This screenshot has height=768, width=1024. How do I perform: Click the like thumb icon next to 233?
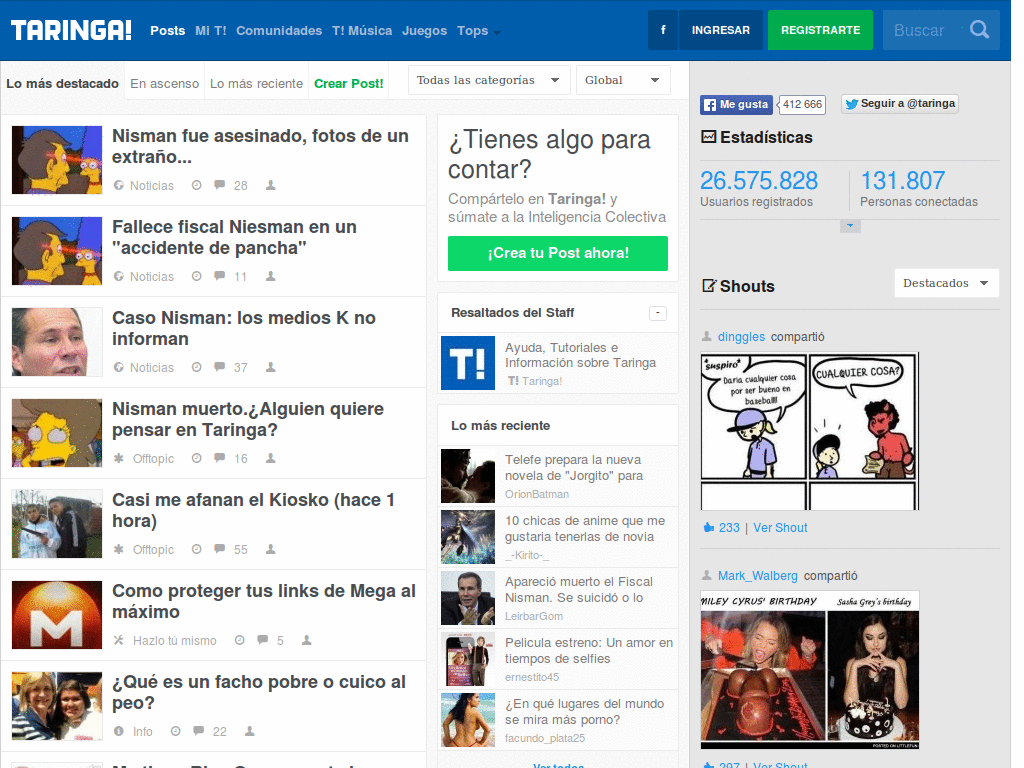[x=709, y=528]
